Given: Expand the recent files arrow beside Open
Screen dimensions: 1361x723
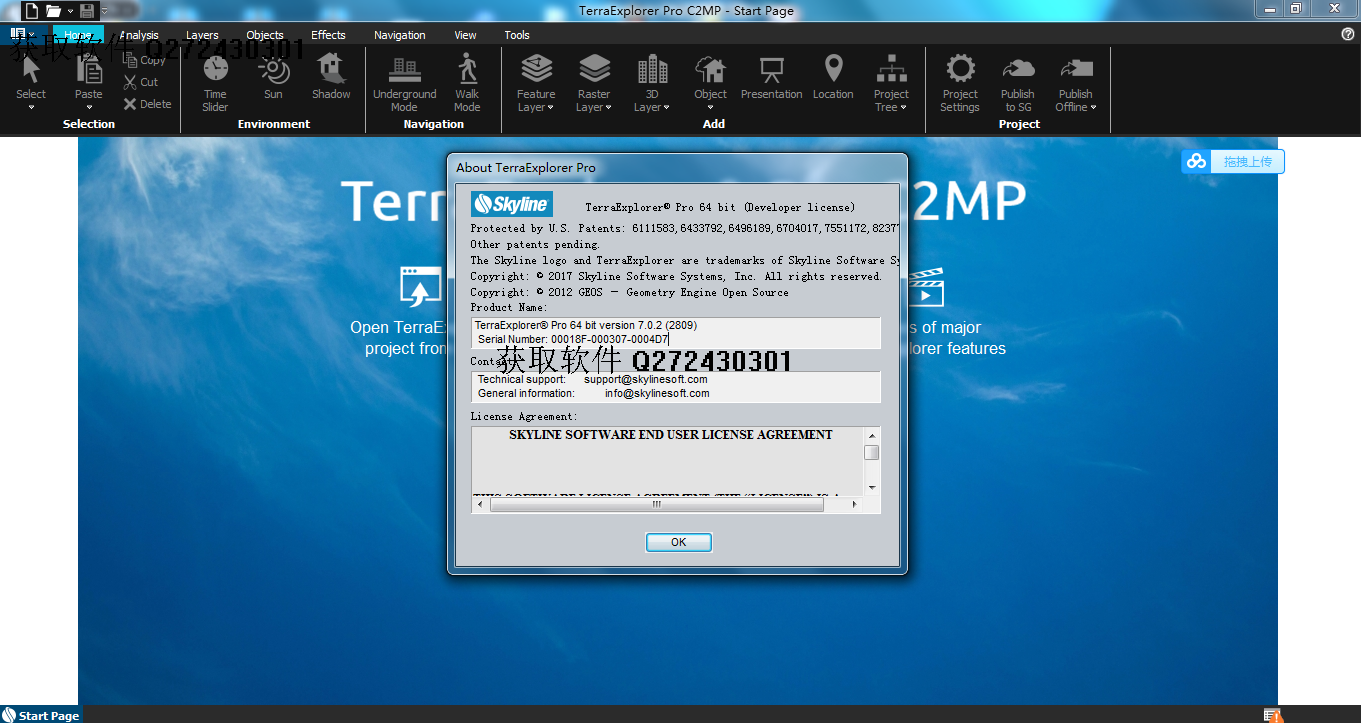Looking at the screenshot, I should click(69, 11).
